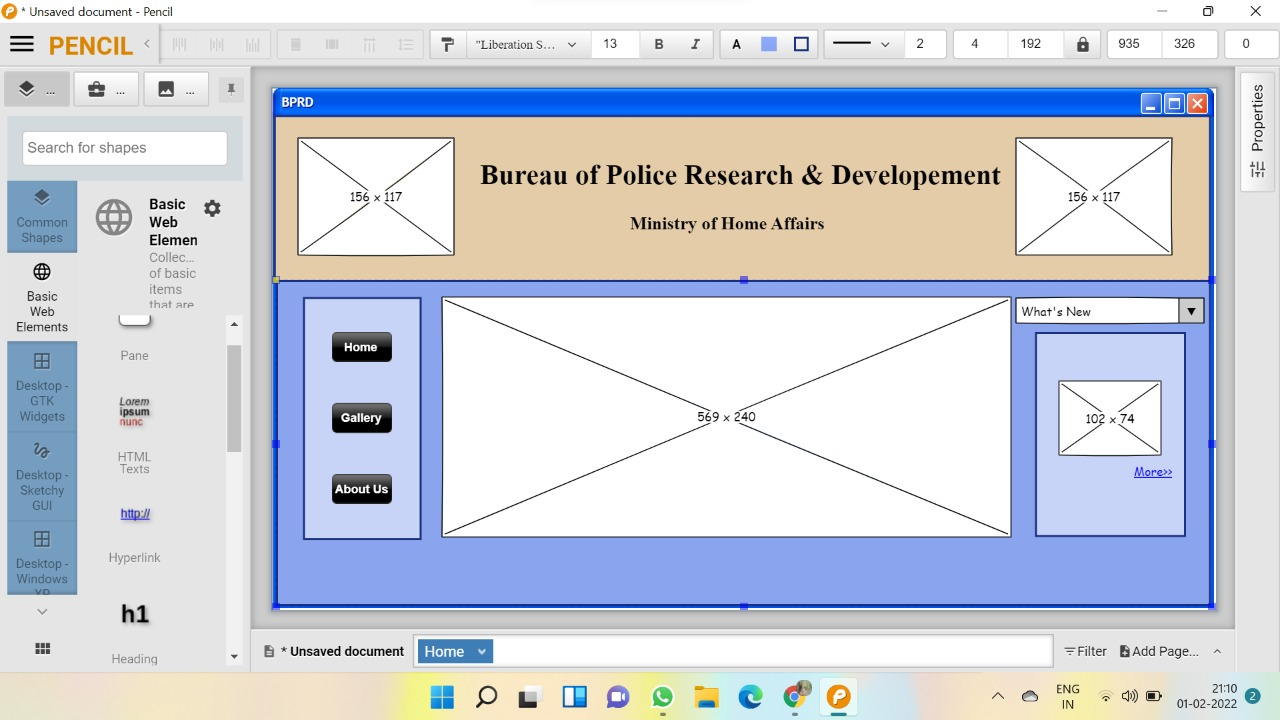Click the stroke width field showing 2
The width and height of the screenshot is (1280, 720).
click(924, 44)
